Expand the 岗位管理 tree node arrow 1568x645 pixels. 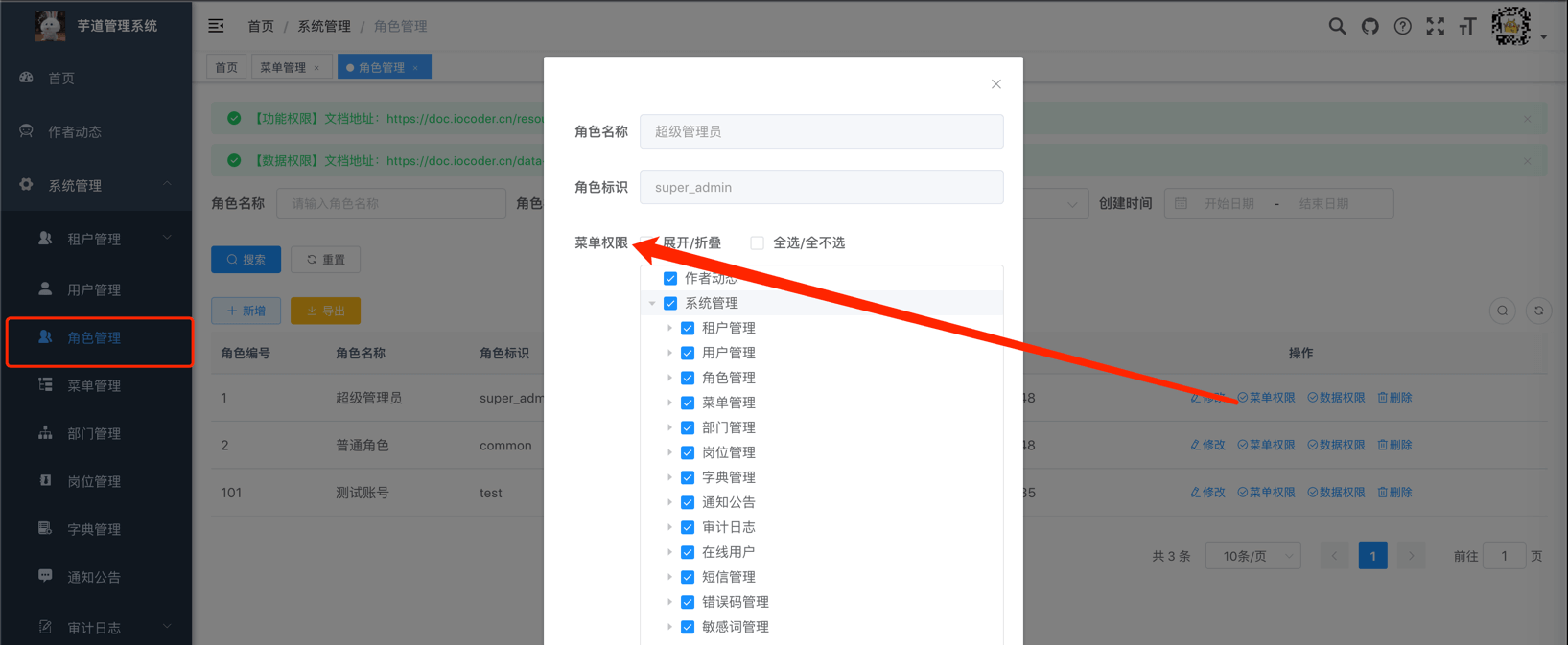point(669,452)
